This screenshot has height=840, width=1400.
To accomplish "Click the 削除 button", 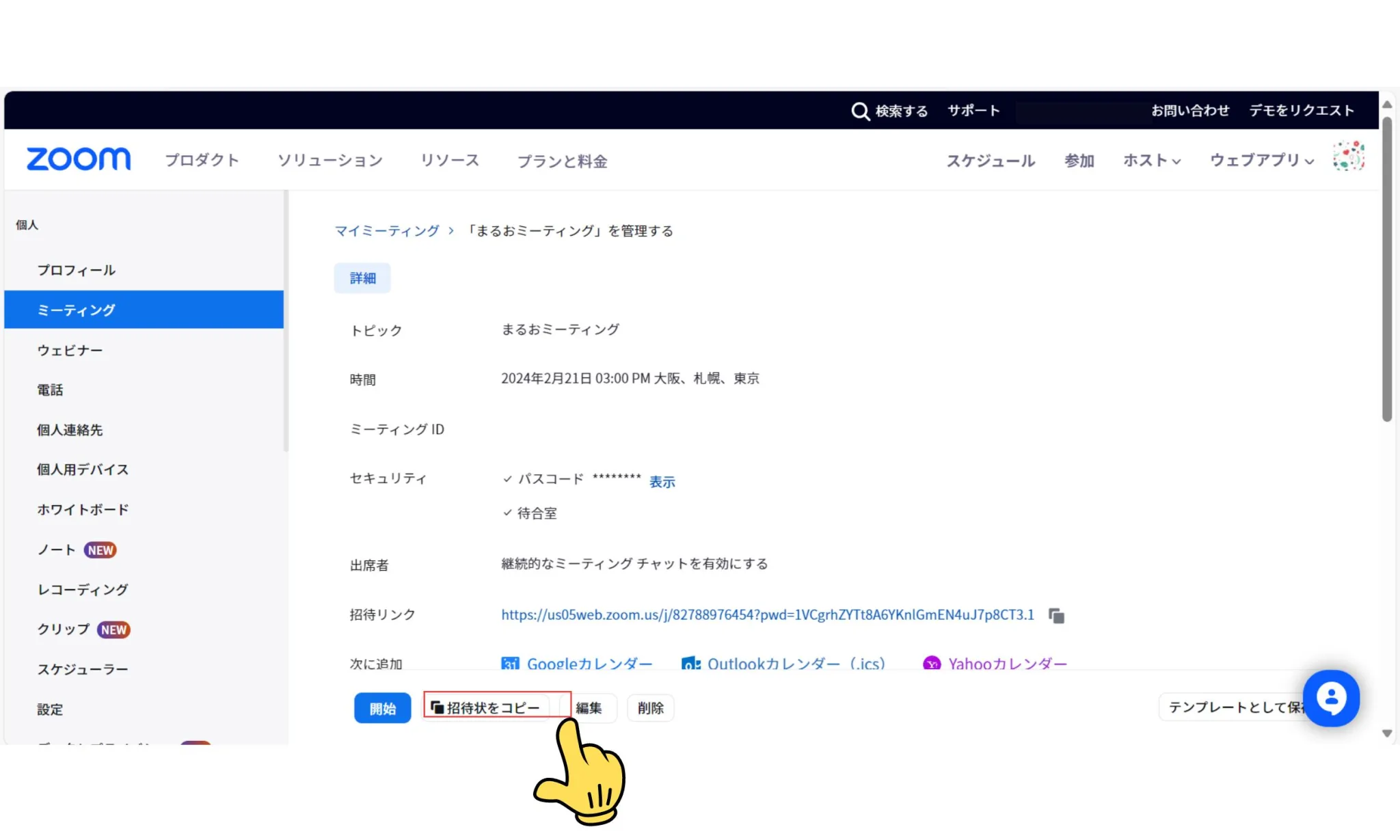I will pos(650,708).
